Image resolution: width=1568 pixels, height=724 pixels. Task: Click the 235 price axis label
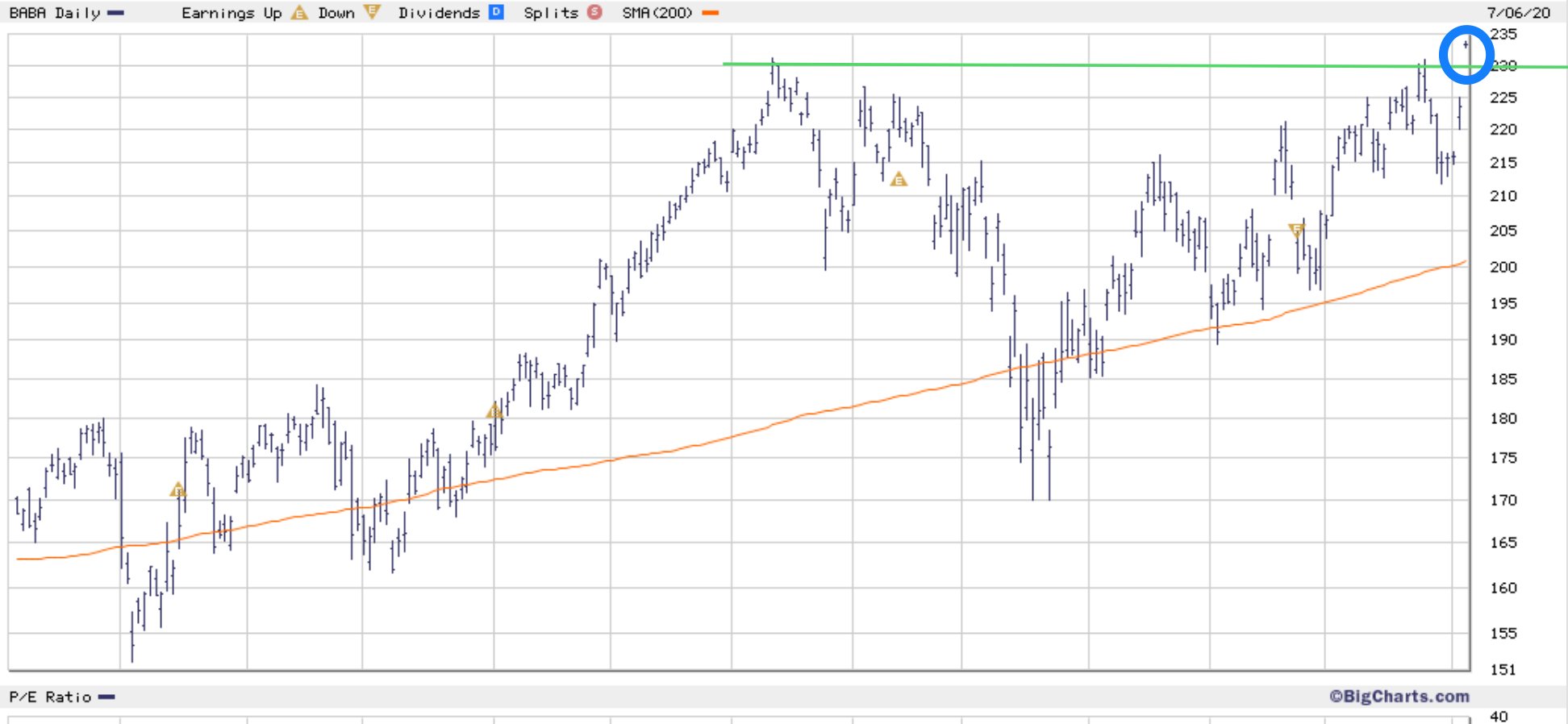pyautogui.click(x=1503, y=34)
